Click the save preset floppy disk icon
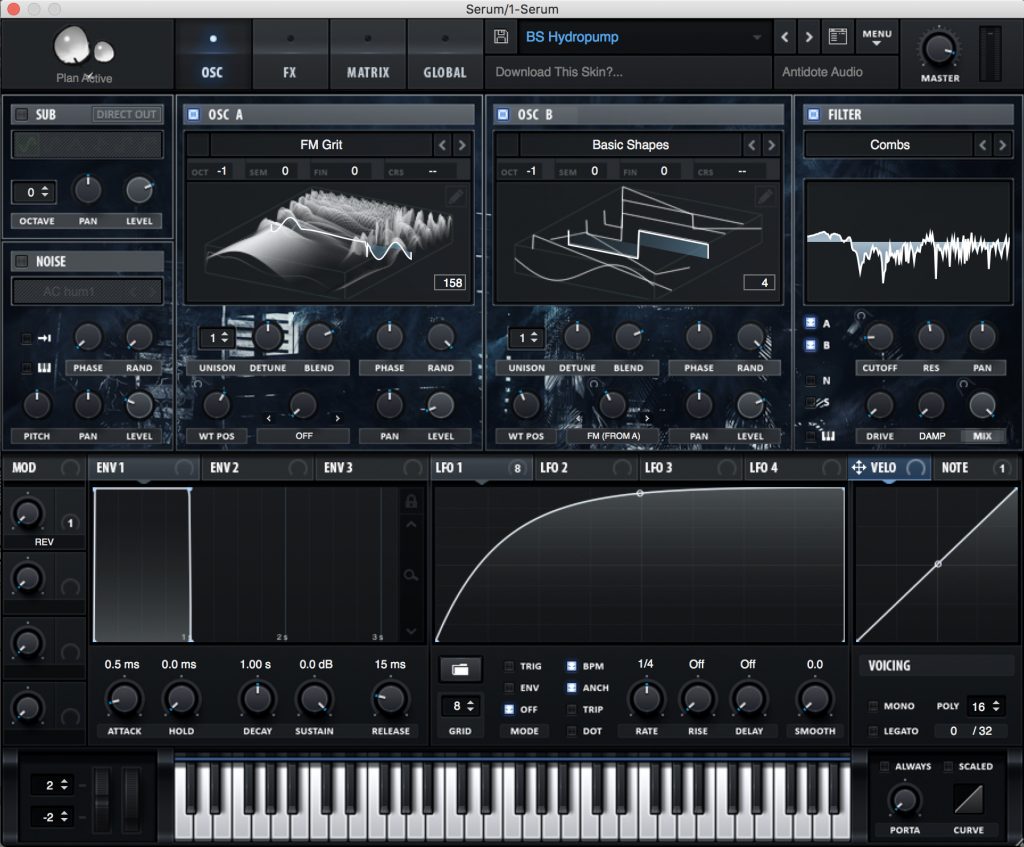 pyautogui.click(x=502, y=37)
